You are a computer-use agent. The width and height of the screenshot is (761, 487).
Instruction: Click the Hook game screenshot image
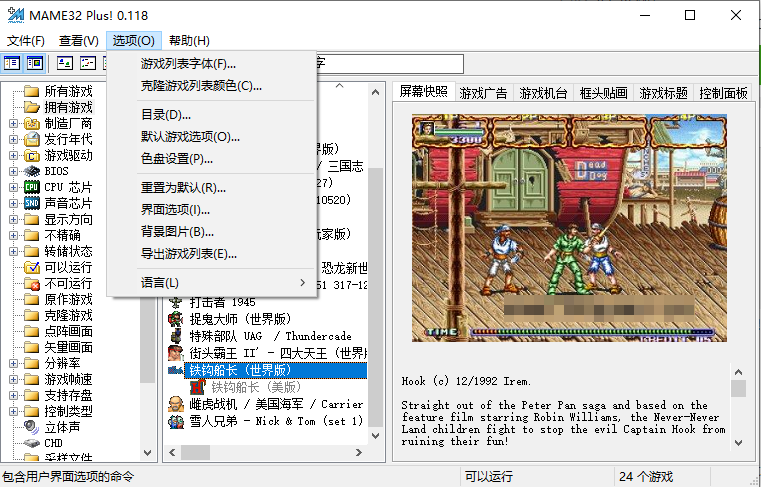[569, 228]
